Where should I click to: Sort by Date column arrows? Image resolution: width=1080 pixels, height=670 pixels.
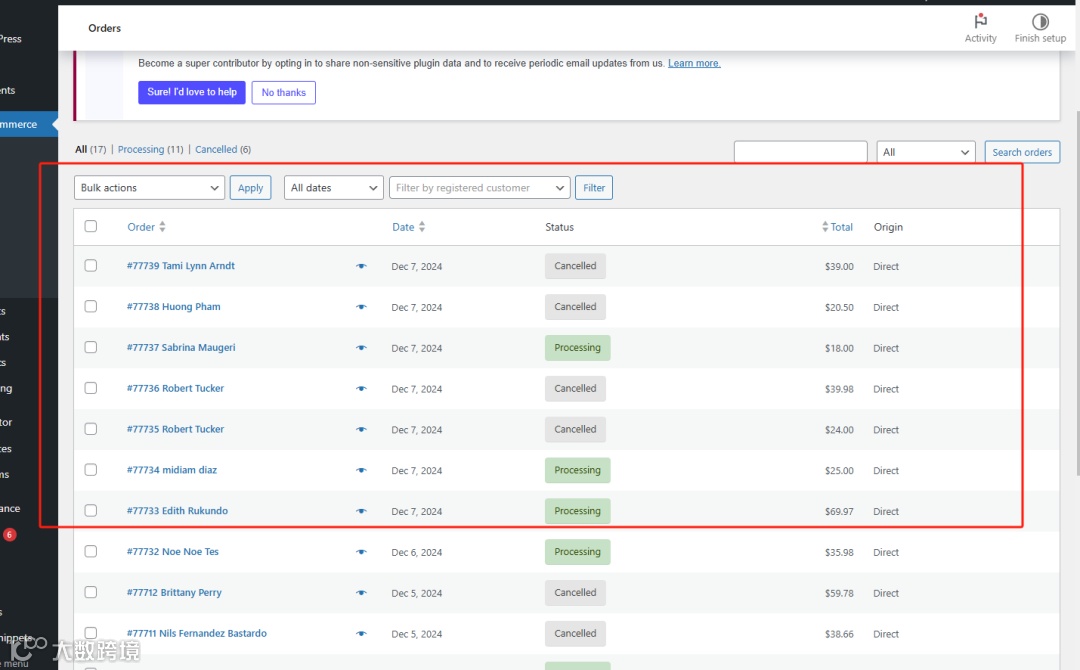[x=422, y=227]
